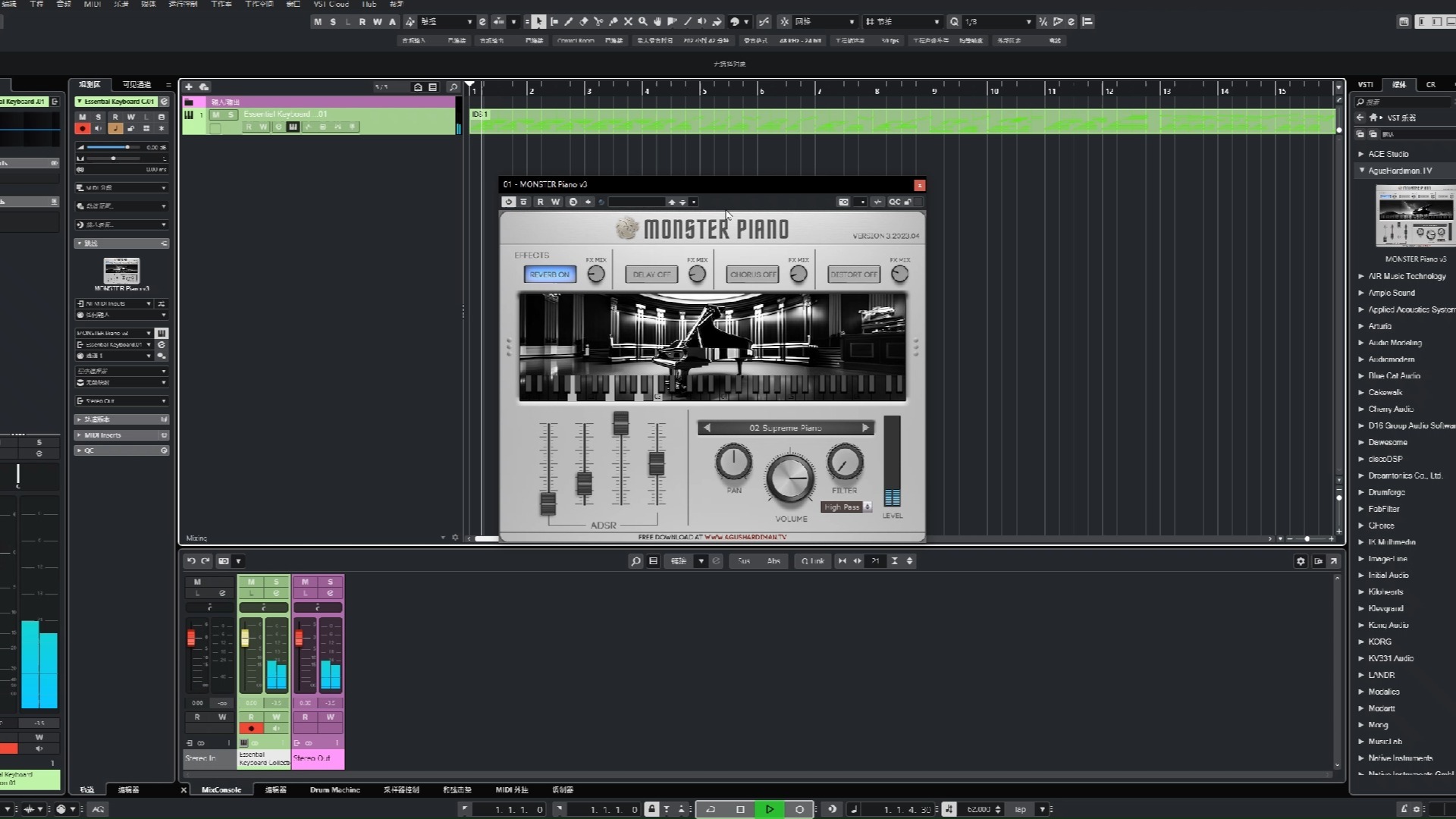
Task: Switch to the Drum Machine tab
Action: pyautogui.click(x=334, y=789)
